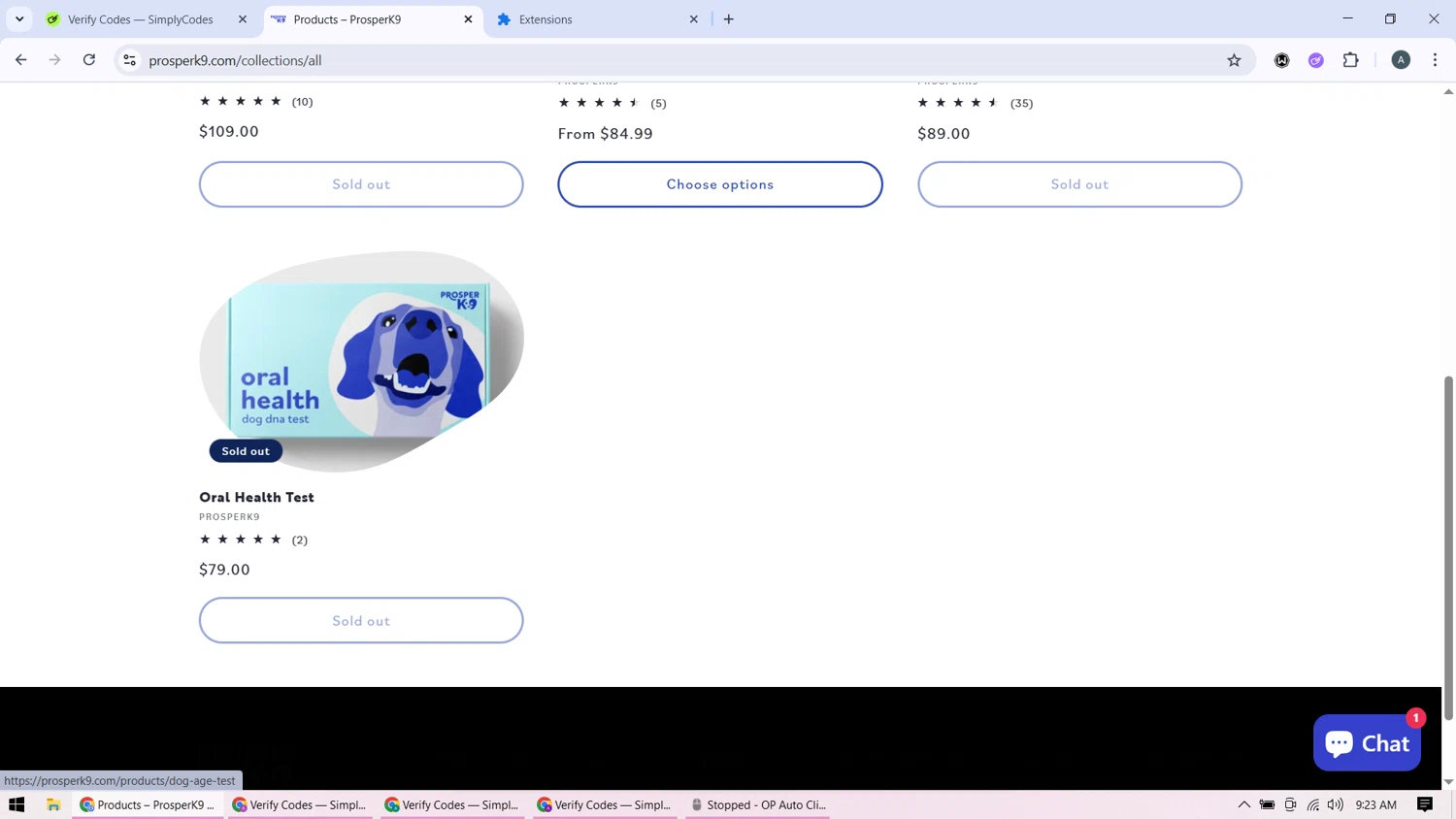Open the Chrome profile avatar
Image resolution: width=1456 pixels, height=819 pixels.
pyautogui.click(x=1401, y=60)
